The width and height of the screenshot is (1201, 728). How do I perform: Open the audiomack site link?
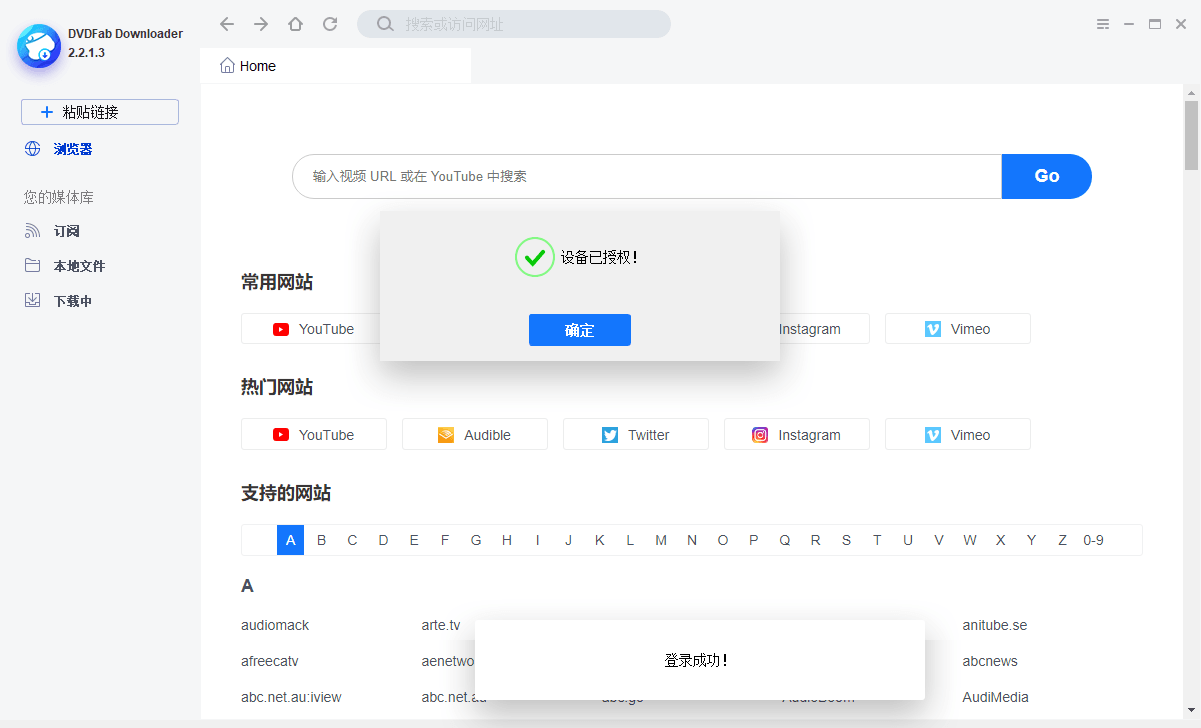[275, 625]
